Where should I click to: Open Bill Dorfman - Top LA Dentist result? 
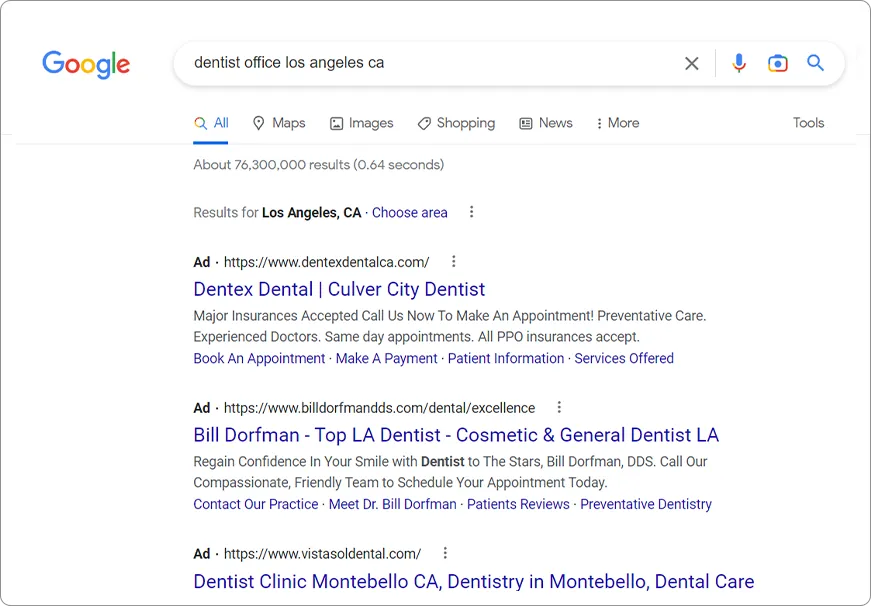pos(456,435)
